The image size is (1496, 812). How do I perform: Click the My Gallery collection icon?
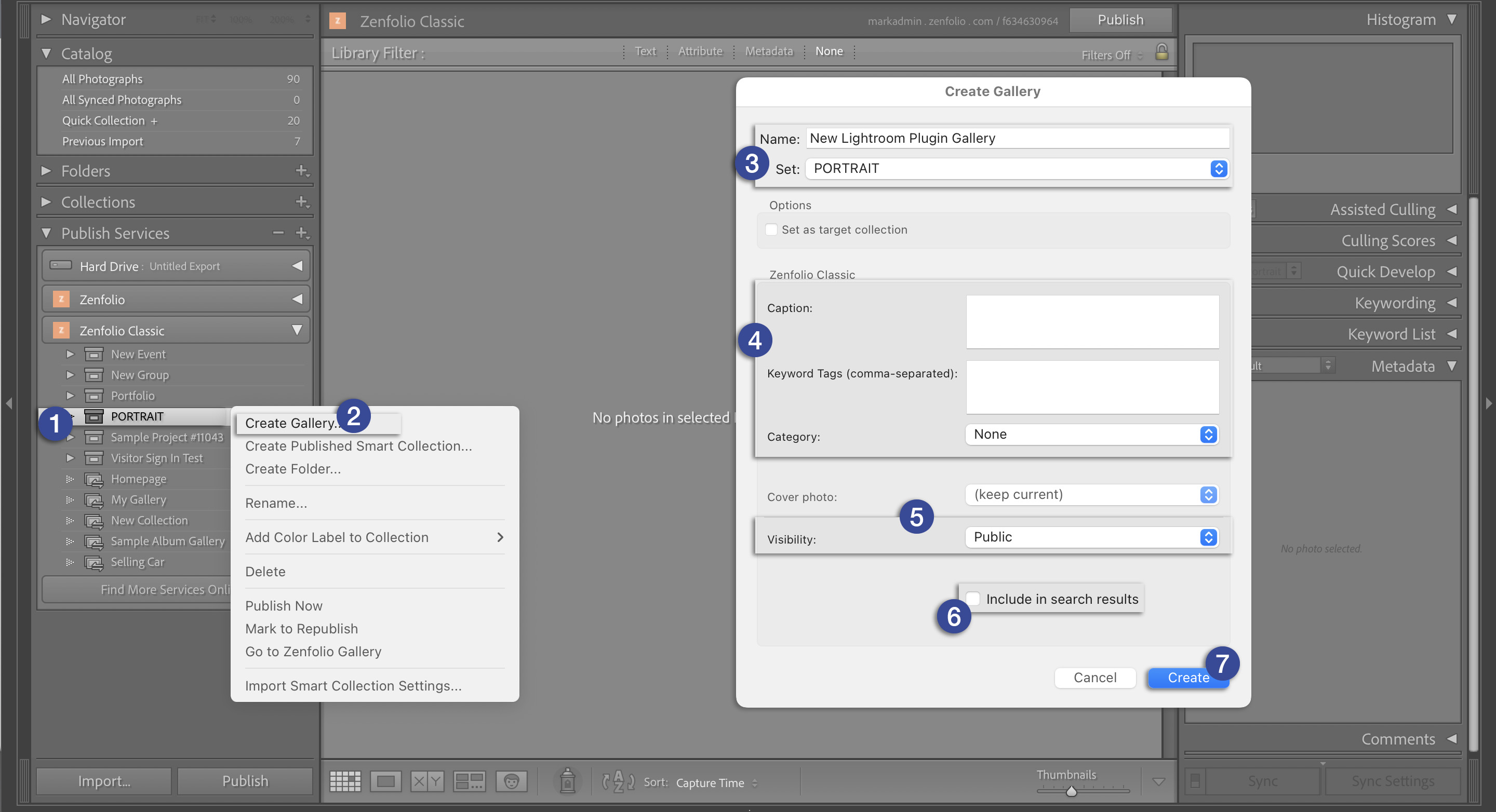(x=94, y=500)
